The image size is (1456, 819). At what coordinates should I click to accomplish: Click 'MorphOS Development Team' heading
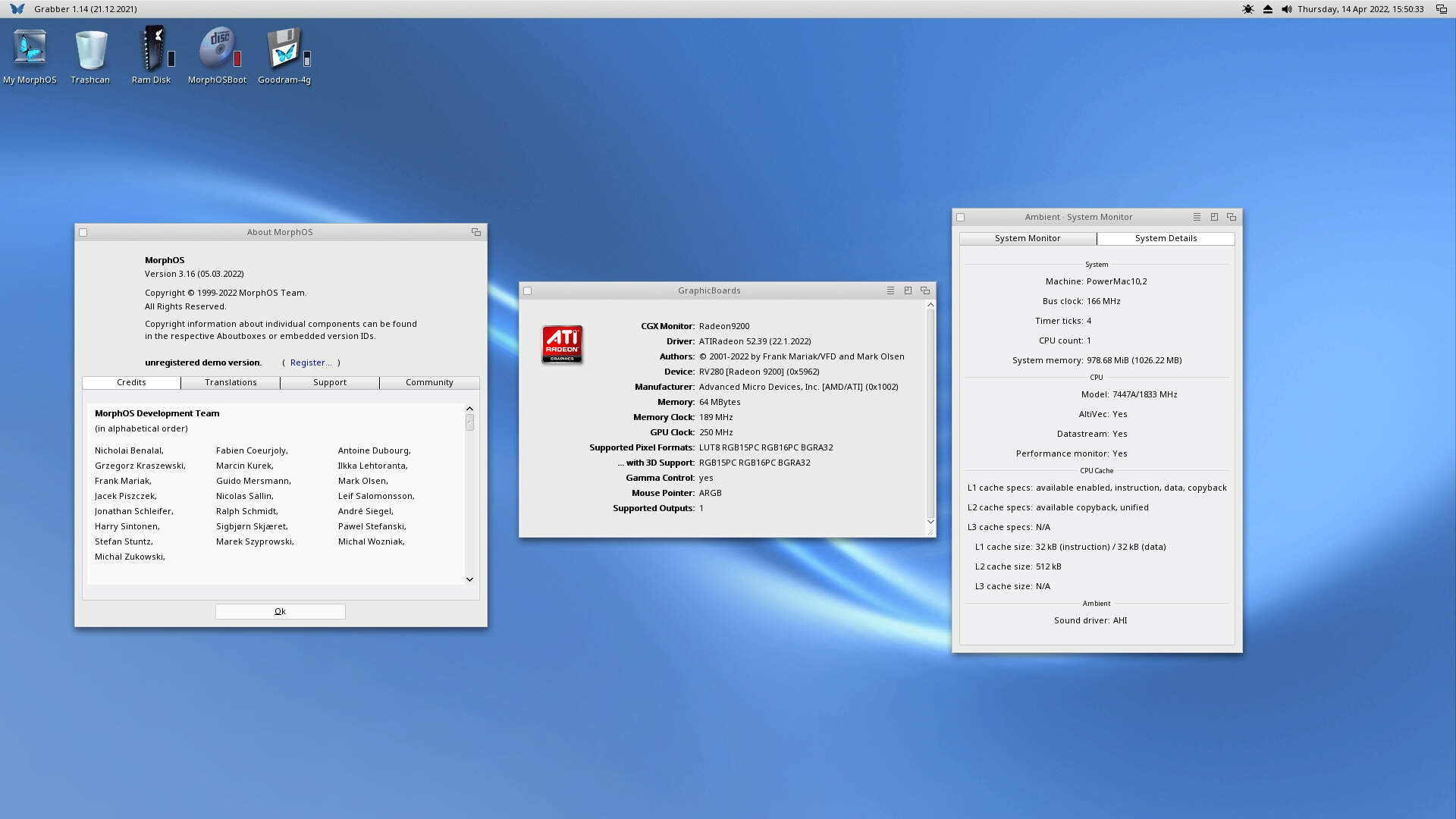pos(157,413)
